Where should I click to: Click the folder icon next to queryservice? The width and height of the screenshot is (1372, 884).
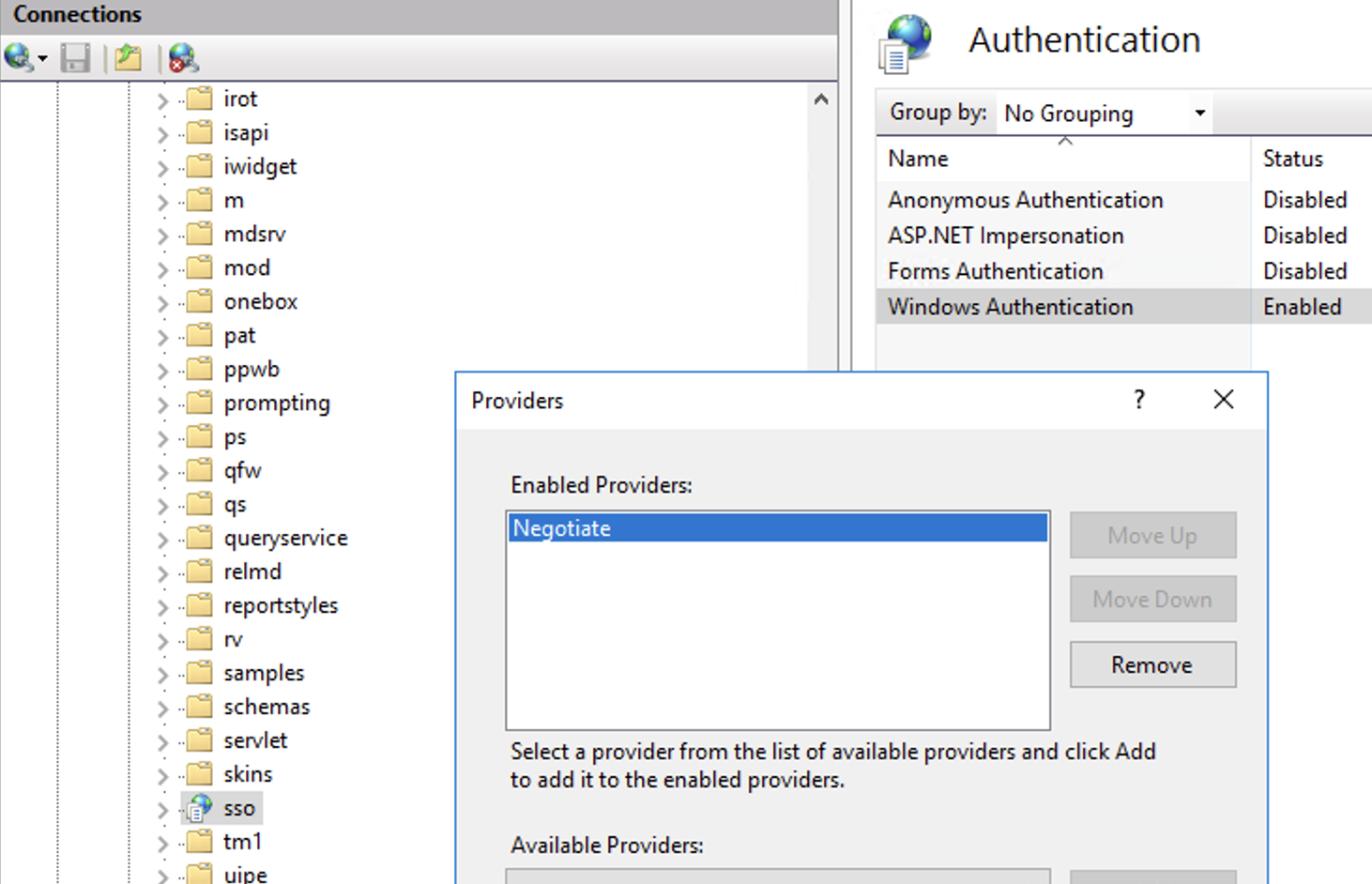pyautogui.click(x=199, y=537)
